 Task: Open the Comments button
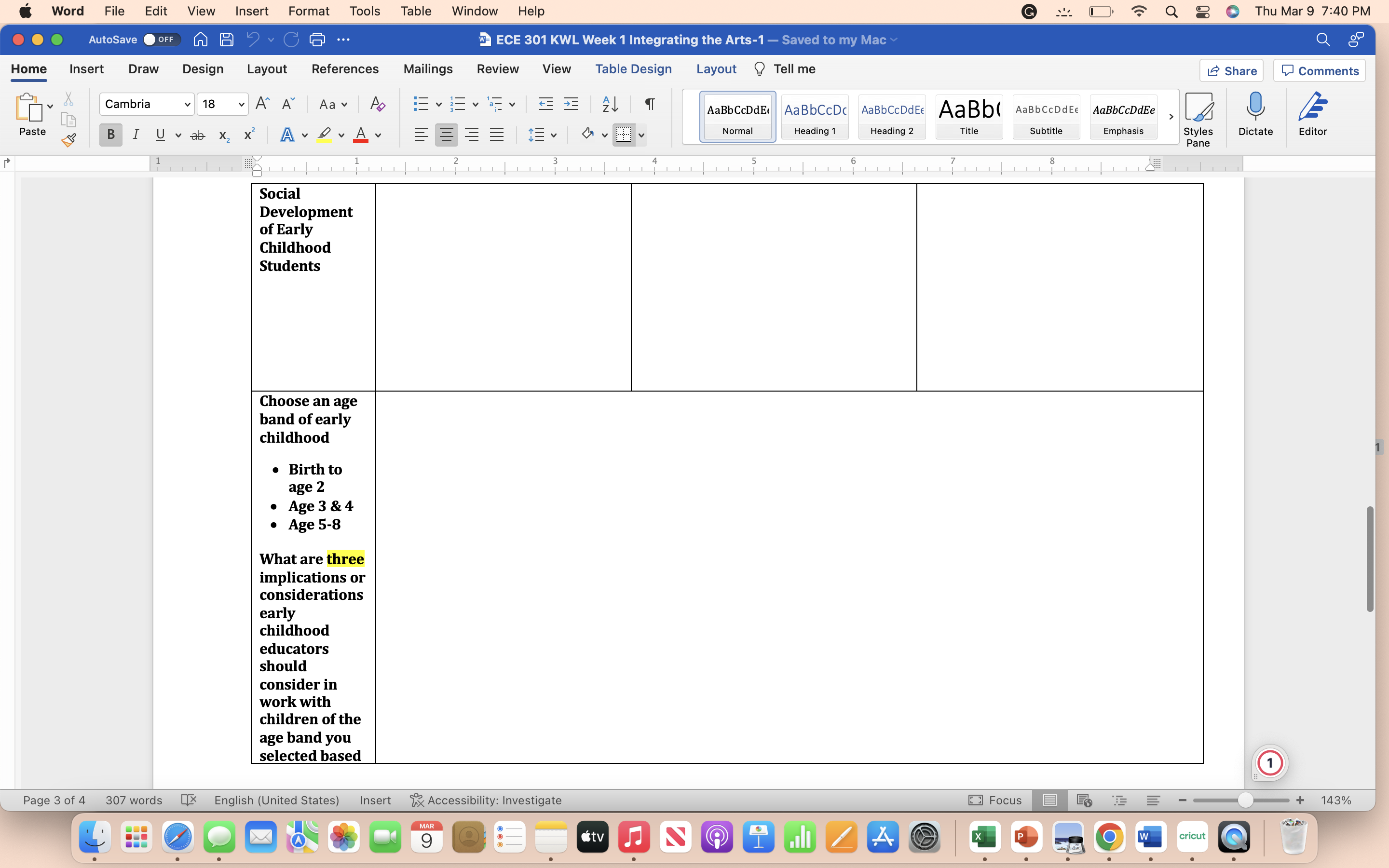[x=1319, y=70]
